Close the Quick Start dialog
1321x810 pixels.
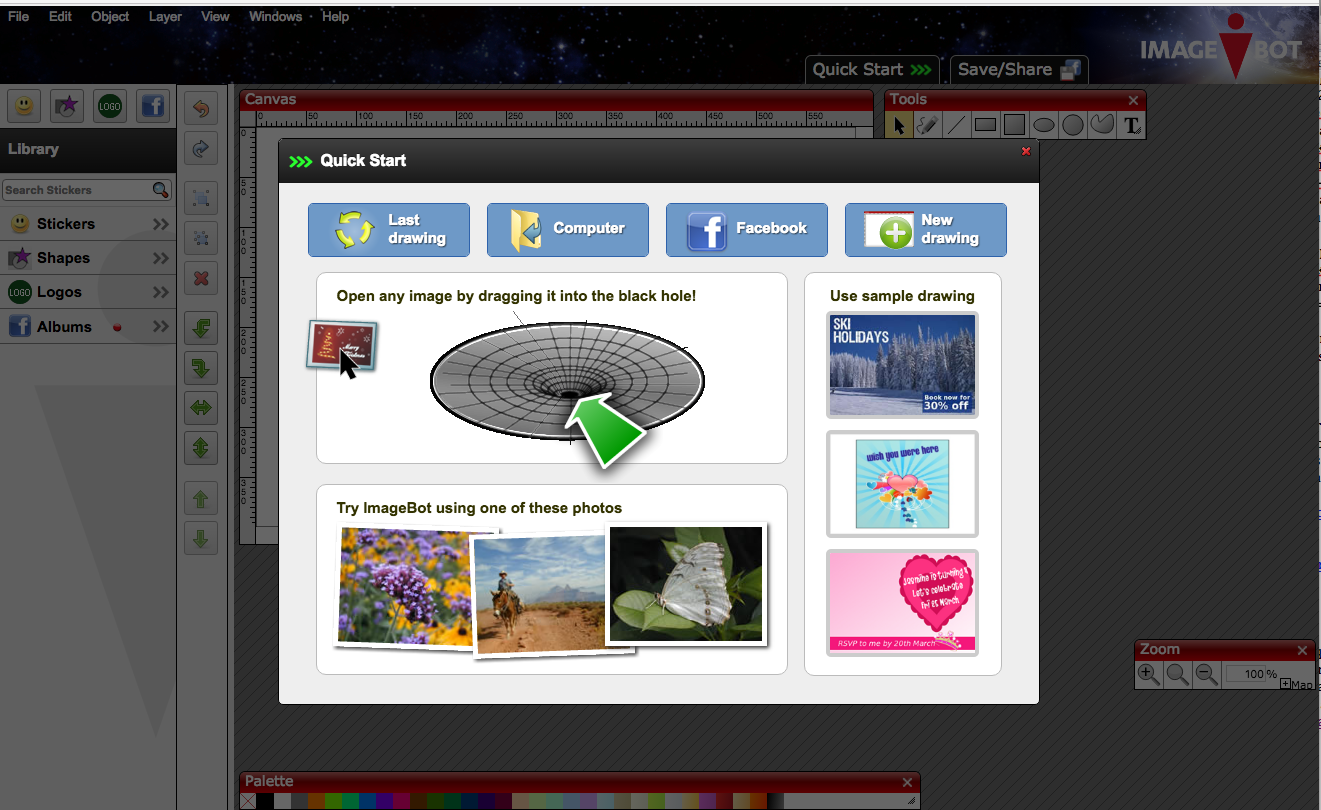pos(1025,151)
